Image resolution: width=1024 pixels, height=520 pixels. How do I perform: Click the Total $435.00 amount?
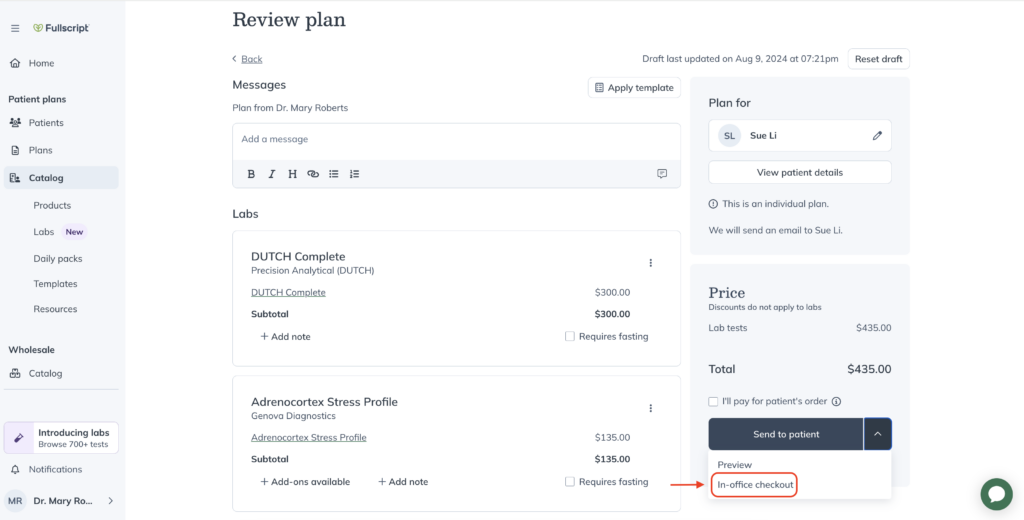point(869,369)
